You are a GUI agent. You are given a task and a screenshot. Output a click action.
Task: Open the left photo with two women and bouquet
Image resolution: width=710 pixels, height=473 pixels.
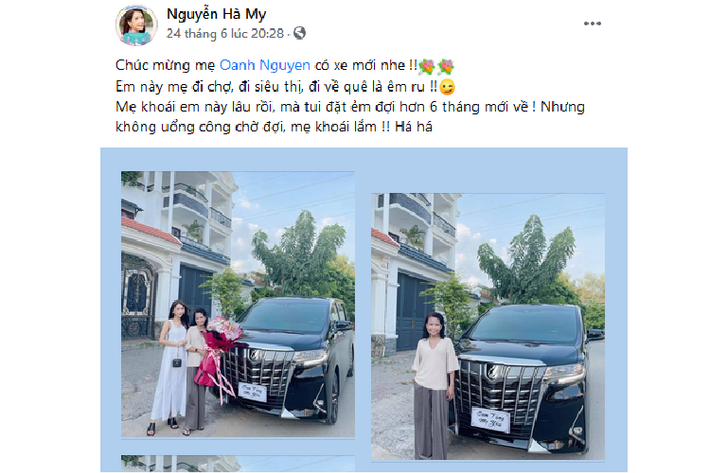[238, 304]
